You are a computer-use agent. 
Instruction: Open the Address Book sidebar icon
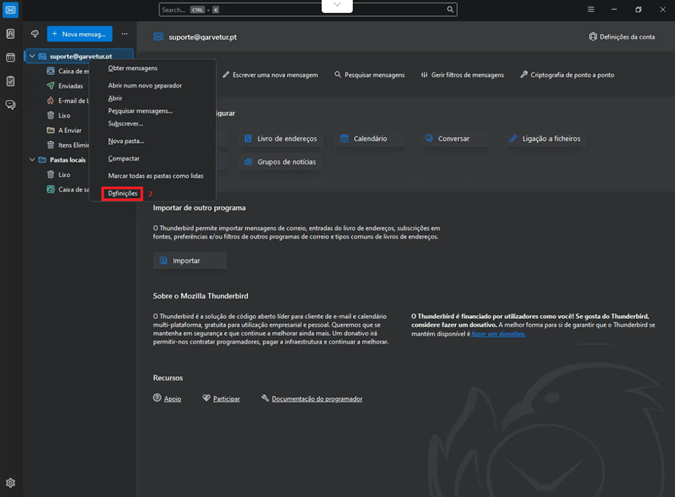click(10, 34)
